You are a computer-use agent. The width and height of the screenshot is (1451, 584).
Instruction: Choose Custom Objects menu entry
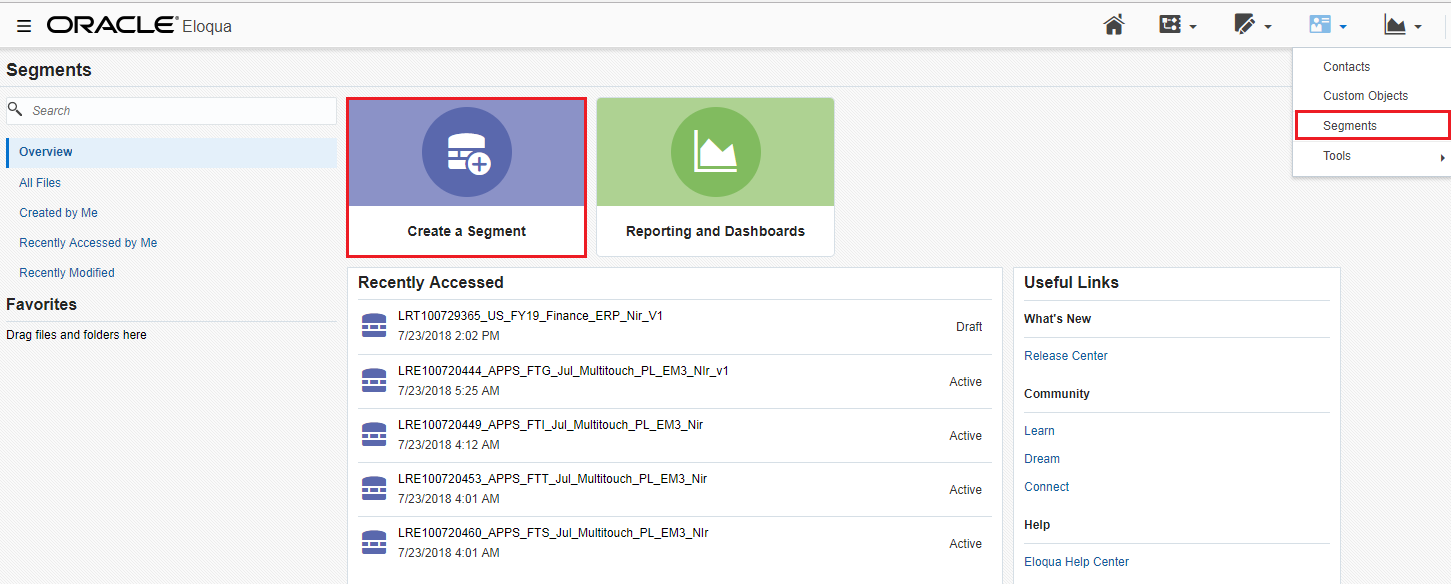tap(1365, 96)
